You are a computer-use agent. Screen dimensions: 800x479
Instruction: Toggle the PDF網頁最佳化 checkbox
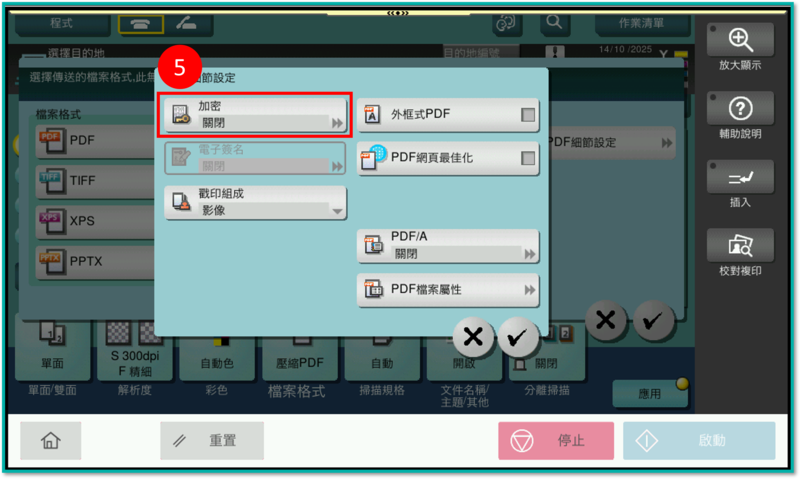point(528,158)
